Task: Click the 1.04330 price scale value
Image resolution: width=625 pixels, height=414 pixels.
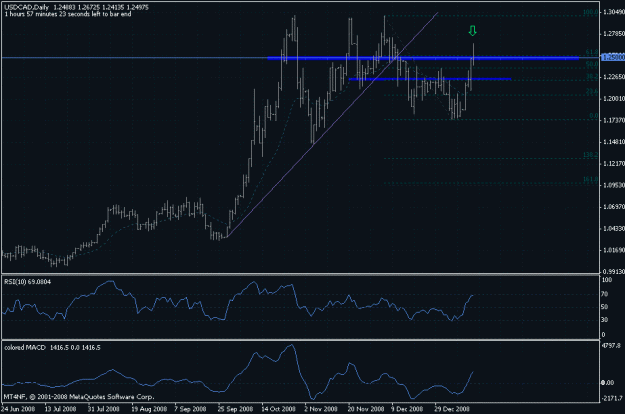Action: (614, 228)
